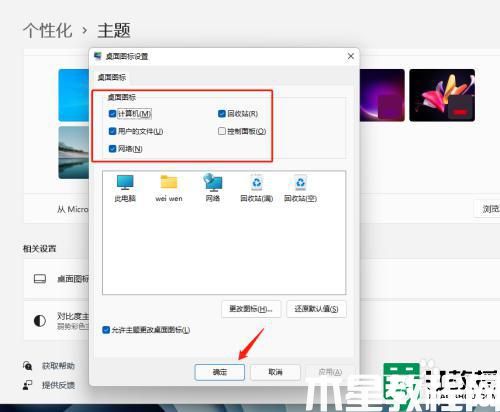Click the 获取帮助 help icon
The image size is (500, 412).
(27, 366)
